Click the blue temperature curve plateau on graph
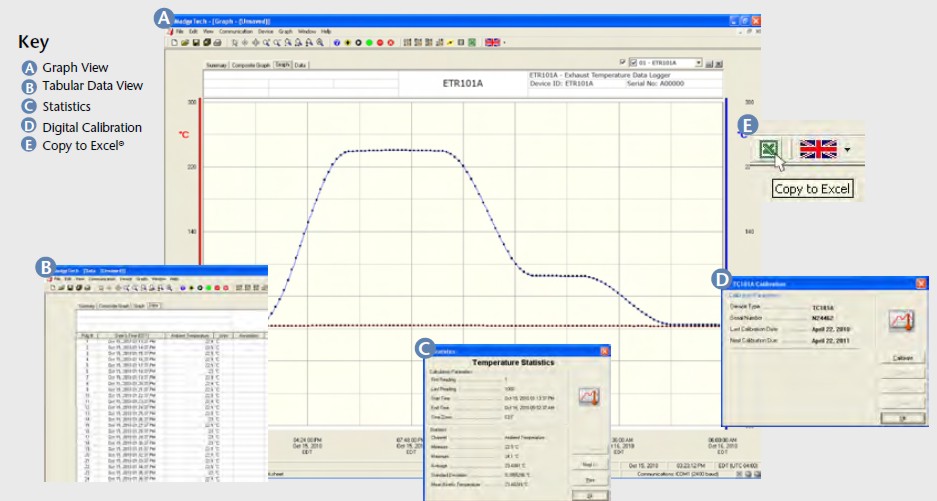The width and height of the screenshot is (937, 501). [x=394, y=150]
